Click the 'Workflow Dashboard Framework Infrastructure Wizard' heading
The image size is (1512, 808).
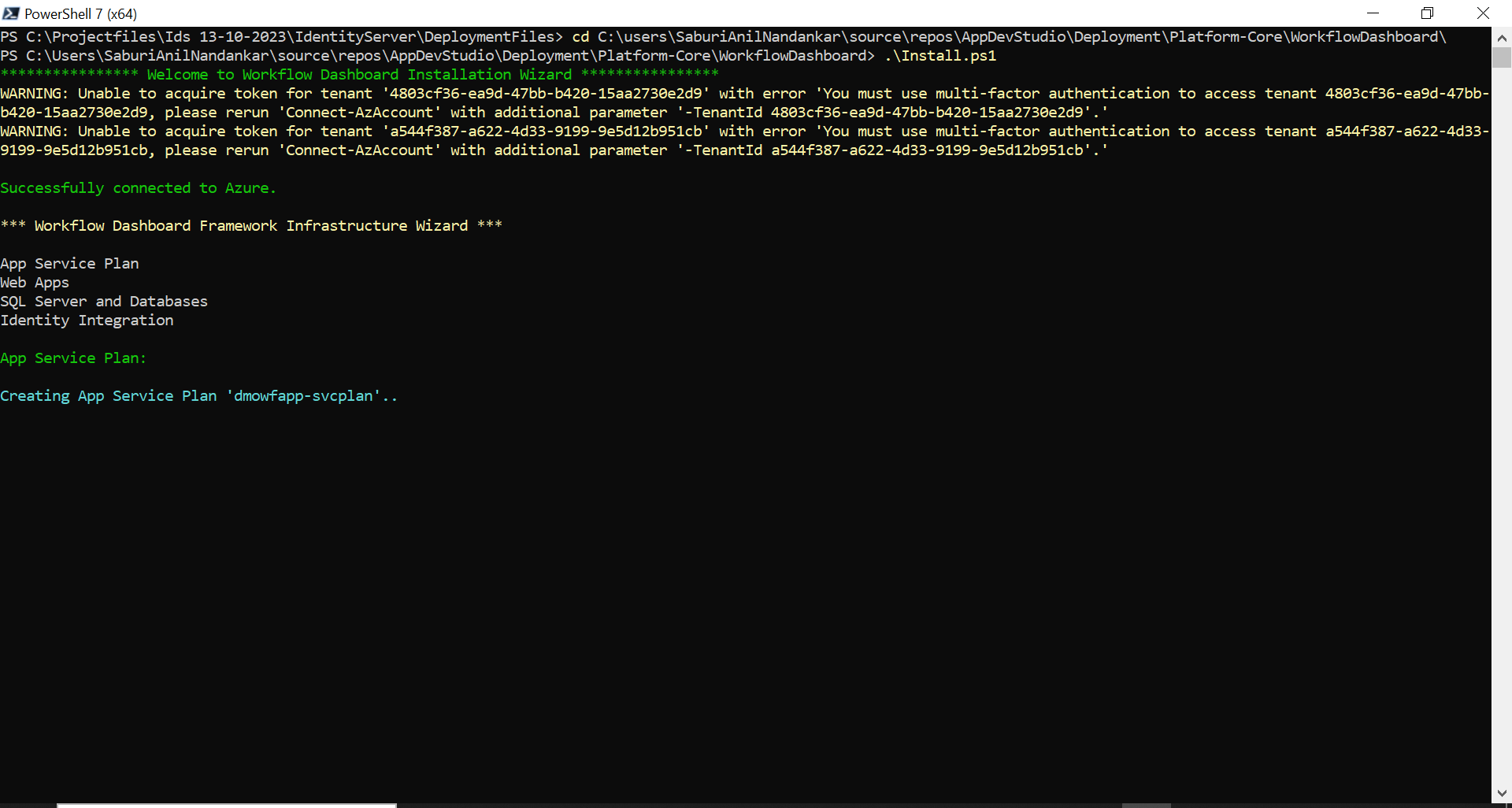pos(251,226)
